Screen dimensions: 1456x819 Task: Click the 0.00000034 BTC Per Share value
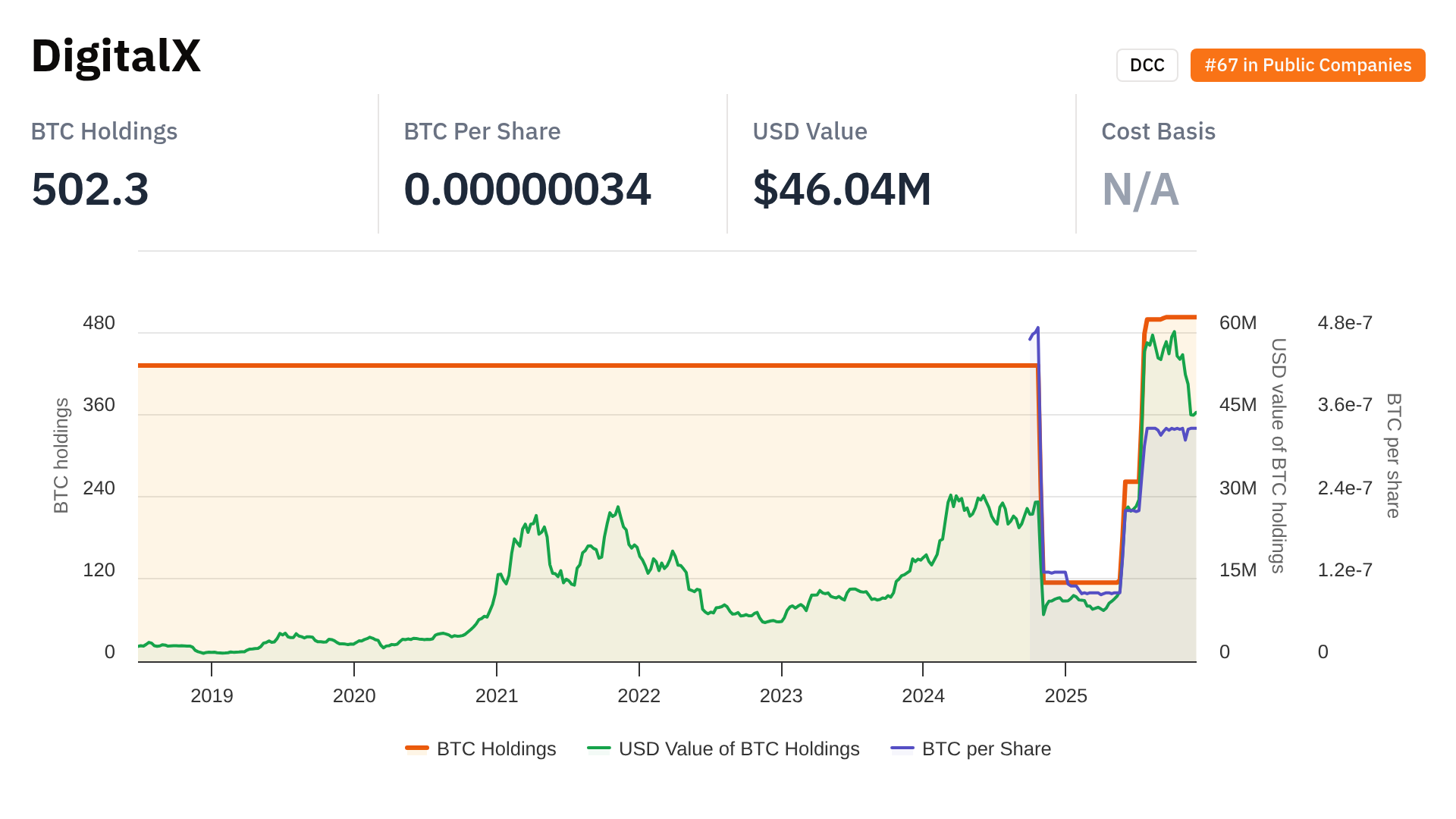(527, 189)
